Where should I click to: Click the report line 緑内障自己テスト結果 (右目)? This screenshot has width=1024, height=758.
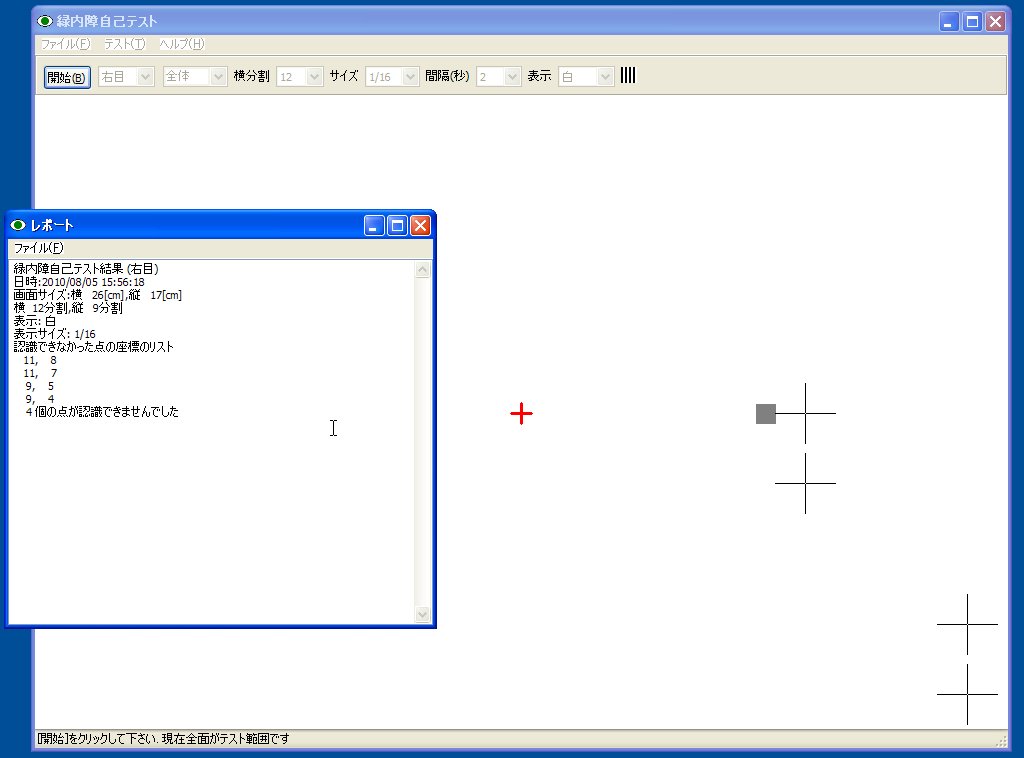pos(86,269)
